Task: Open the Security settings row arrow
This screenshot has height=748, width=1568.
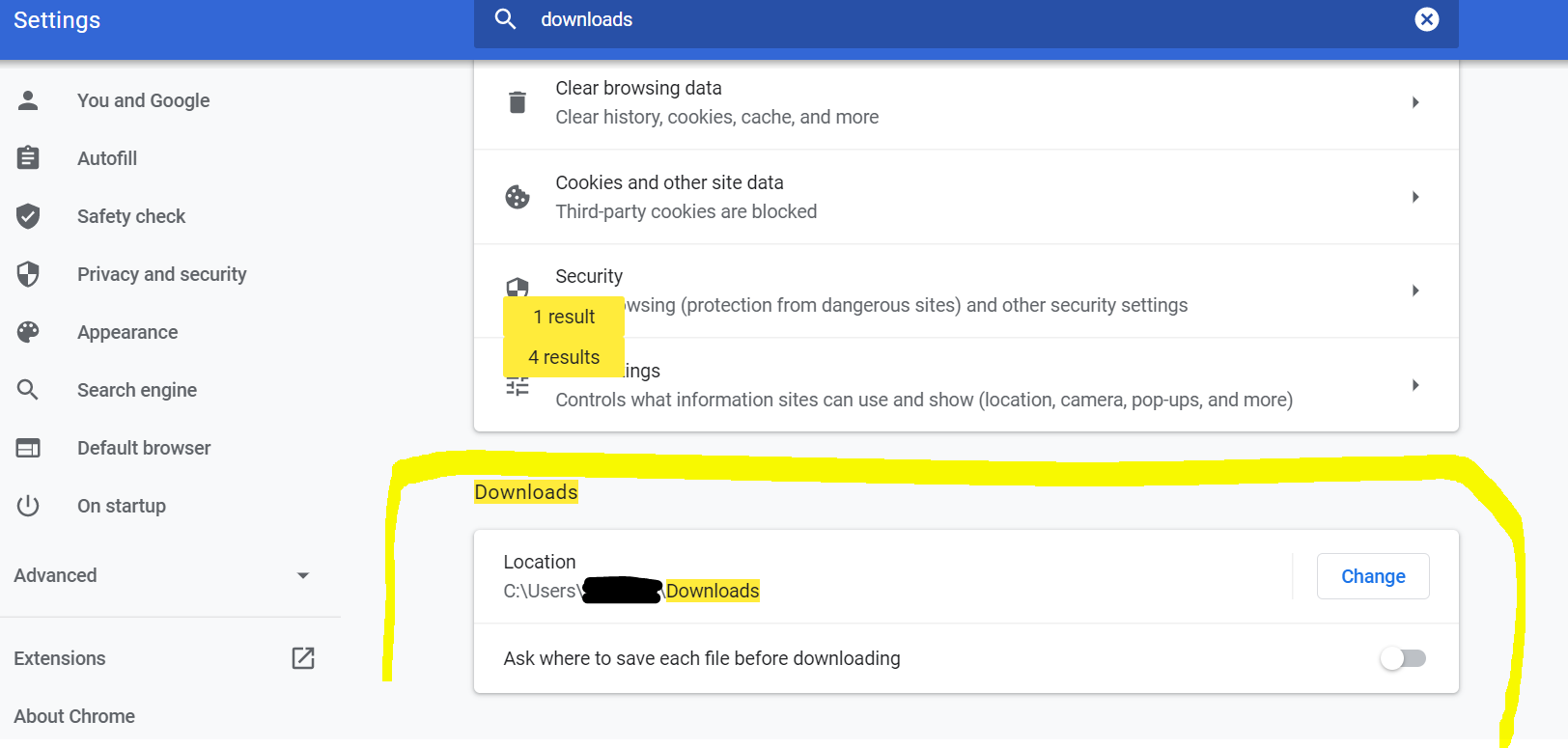Action: 1415,291
